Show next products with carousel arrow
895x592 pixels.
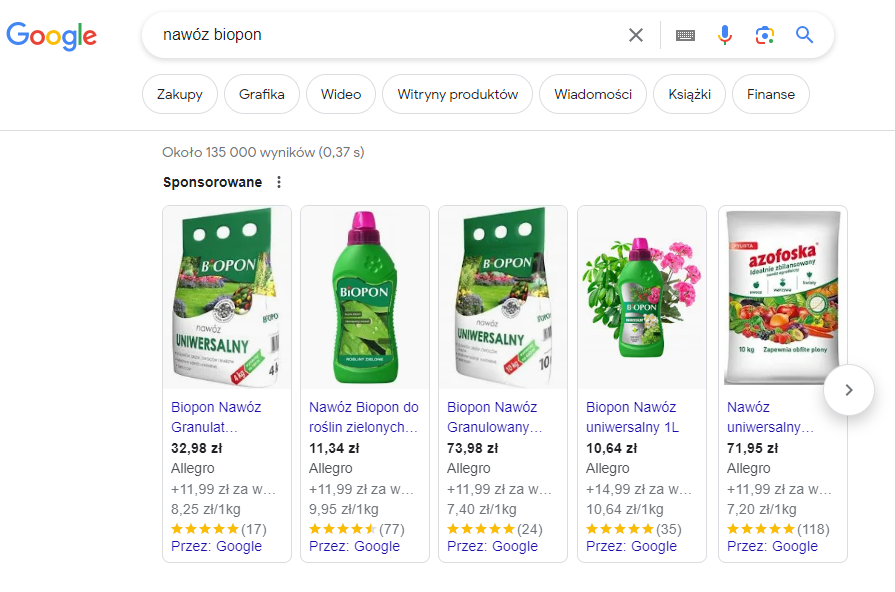pos(849,390)
